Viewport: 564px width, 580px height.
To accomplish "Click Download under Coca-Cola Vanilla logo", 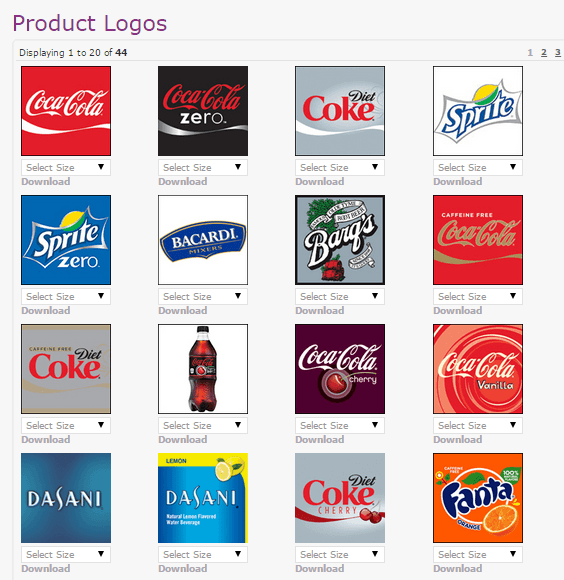I will tap(457, 439).
